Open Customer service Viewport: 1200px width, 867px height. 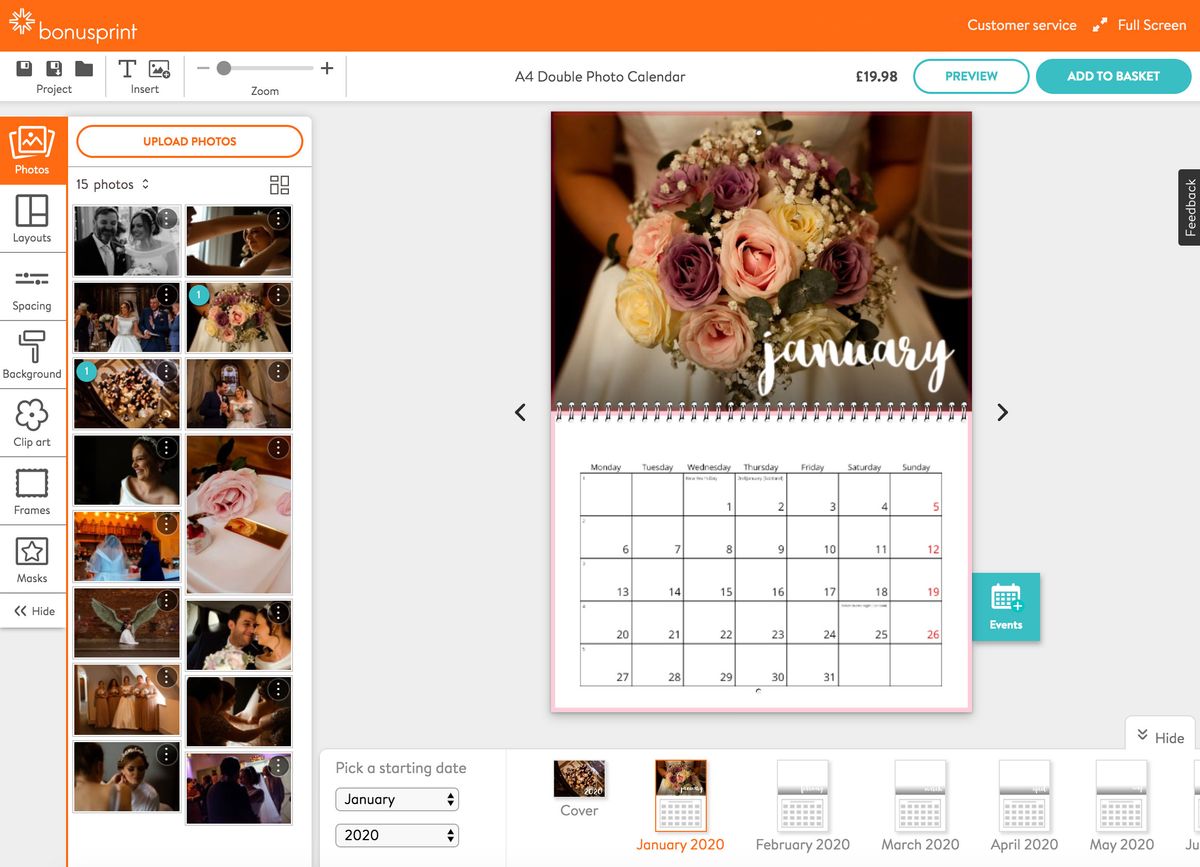pyautogui.click(x=1021, y=24)
